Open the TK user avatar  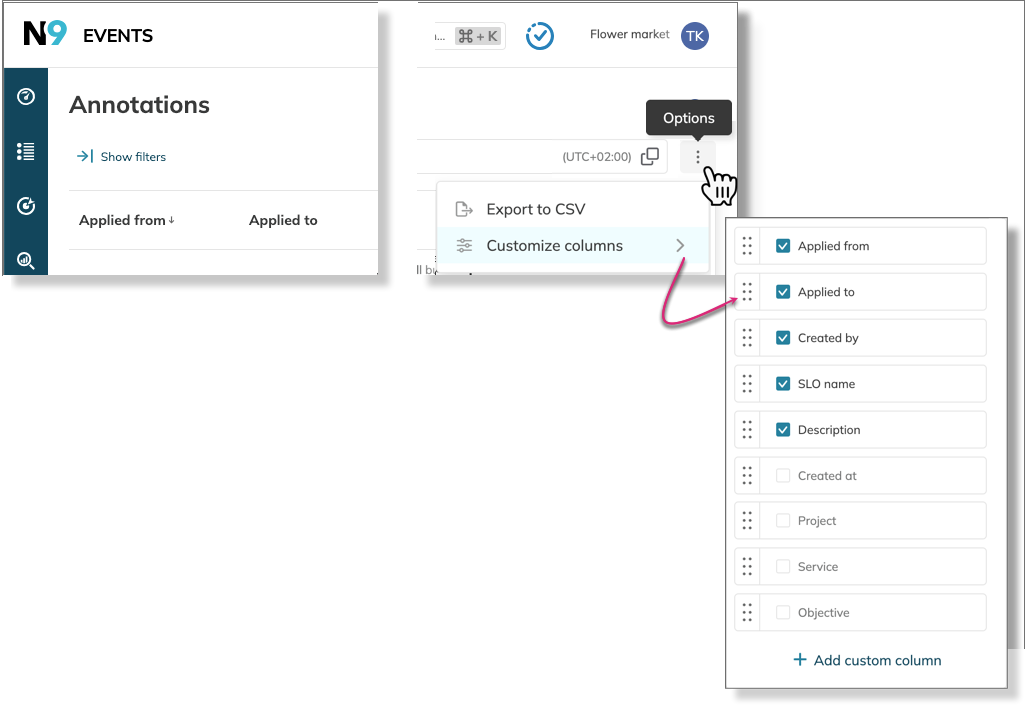click(x=694, y=36)
